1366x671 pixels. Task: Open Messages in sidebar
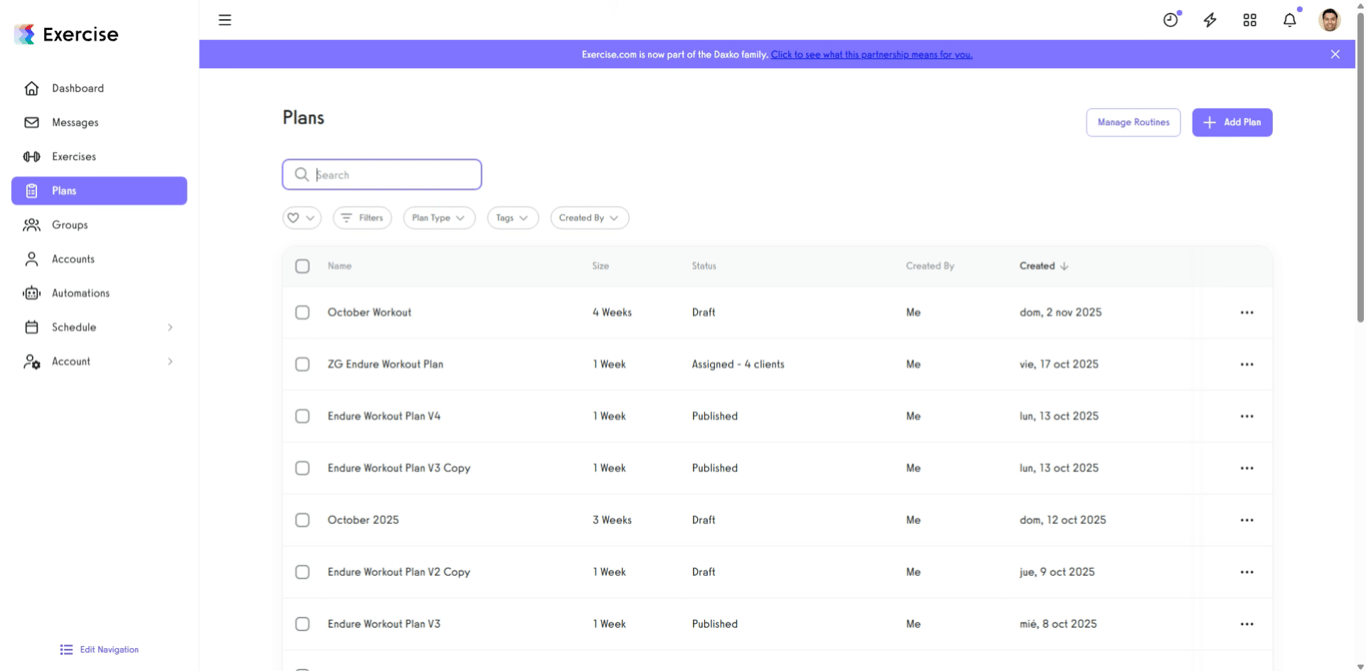99,122
